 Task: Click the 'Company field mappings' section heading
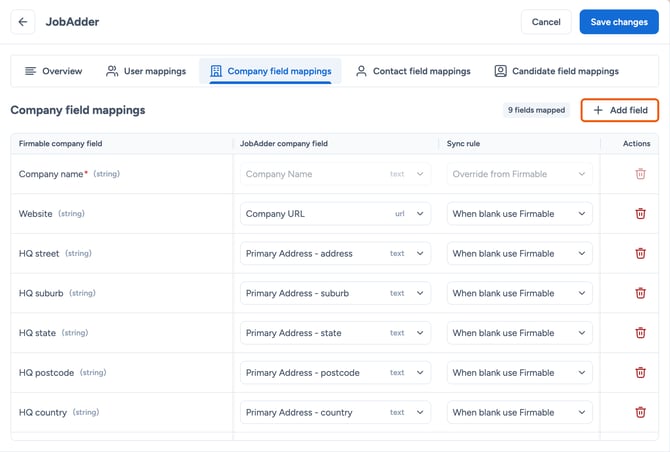[x=78, y=110]
